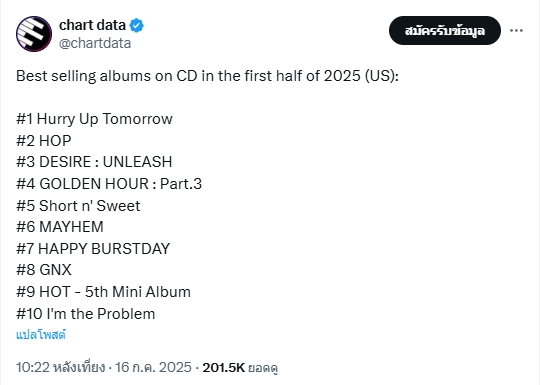Open the @chartdata handle link
The height and width of the screenshot is (385, 541).
[95, 43]
